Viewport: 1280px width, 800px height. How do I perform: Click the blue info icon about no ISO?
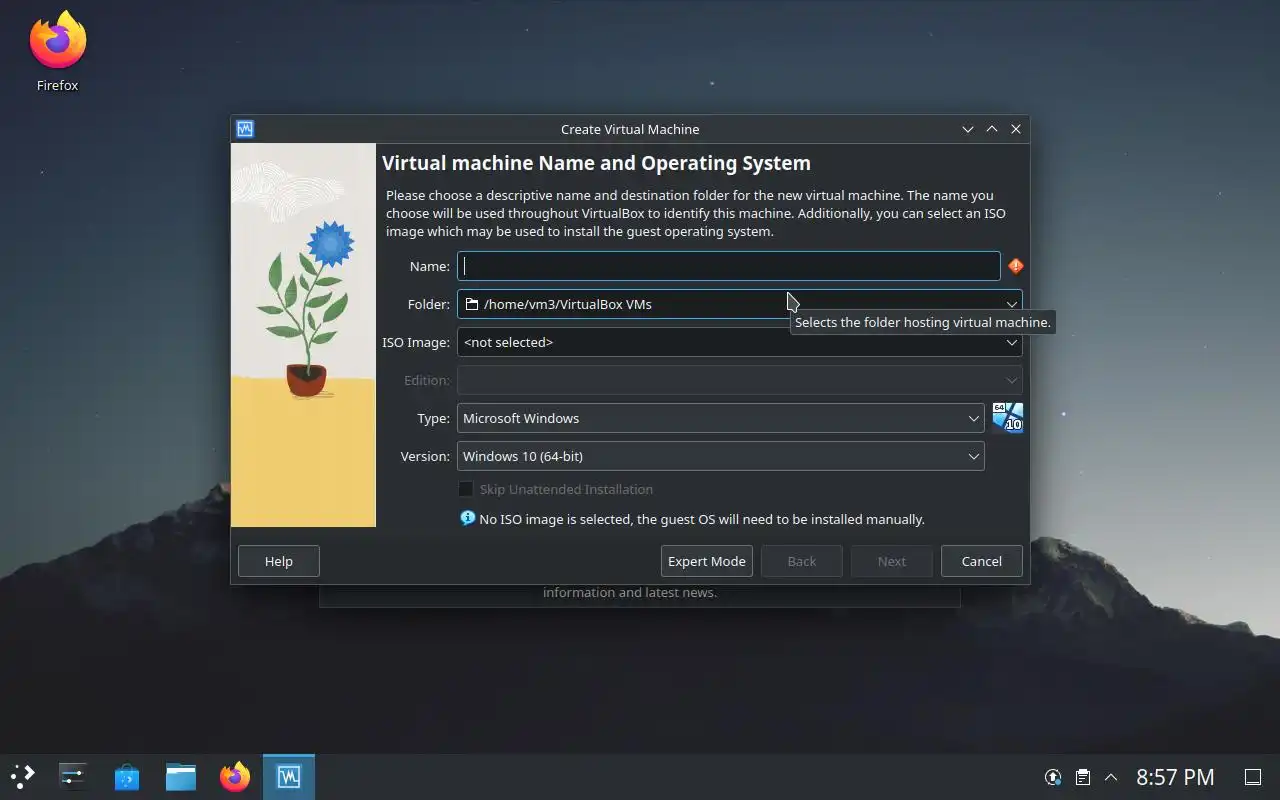(467, 518)
